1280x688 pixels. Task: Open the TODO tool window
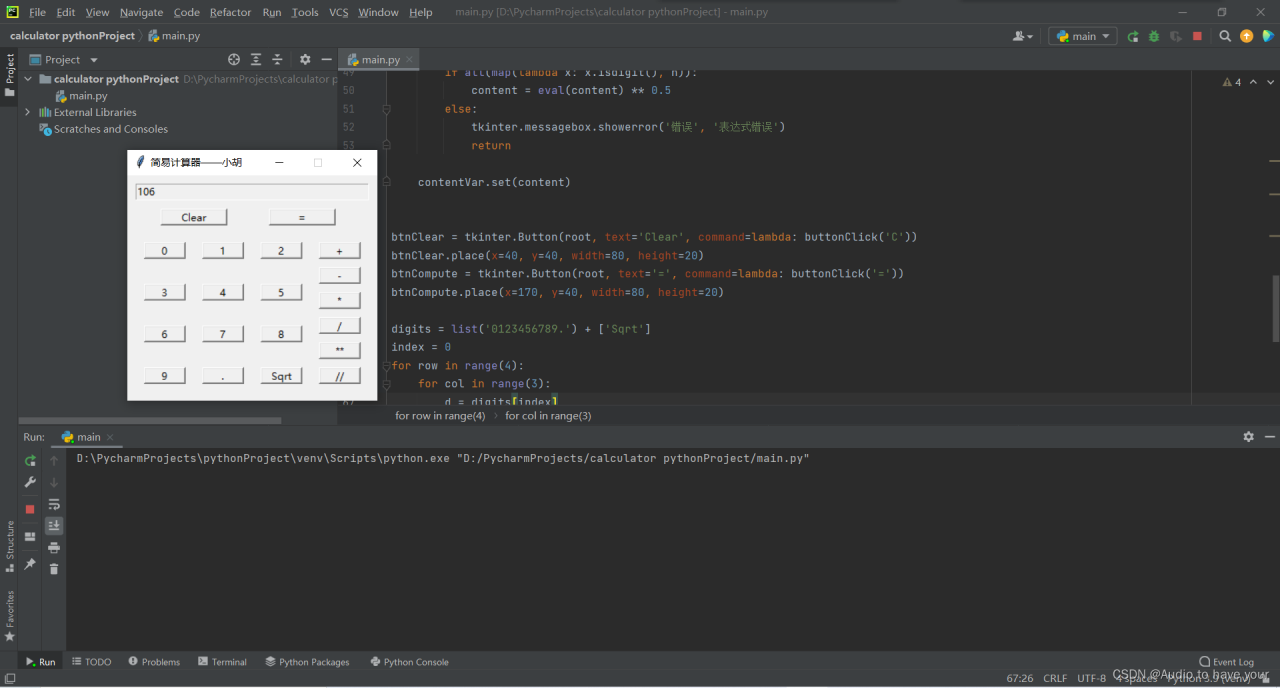[x=92, y=662]
